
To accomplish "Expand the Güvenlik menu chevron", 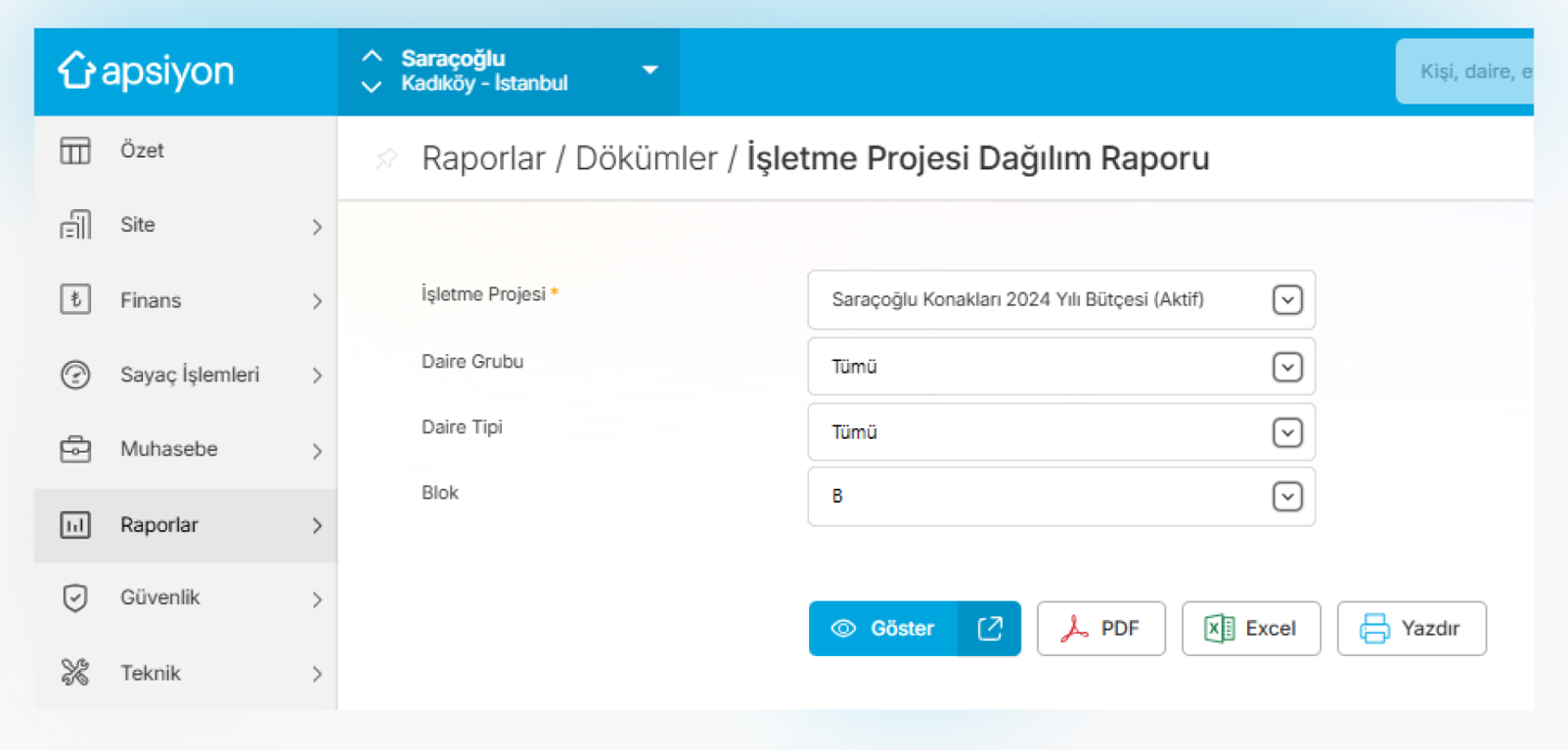I will point(317,599).
